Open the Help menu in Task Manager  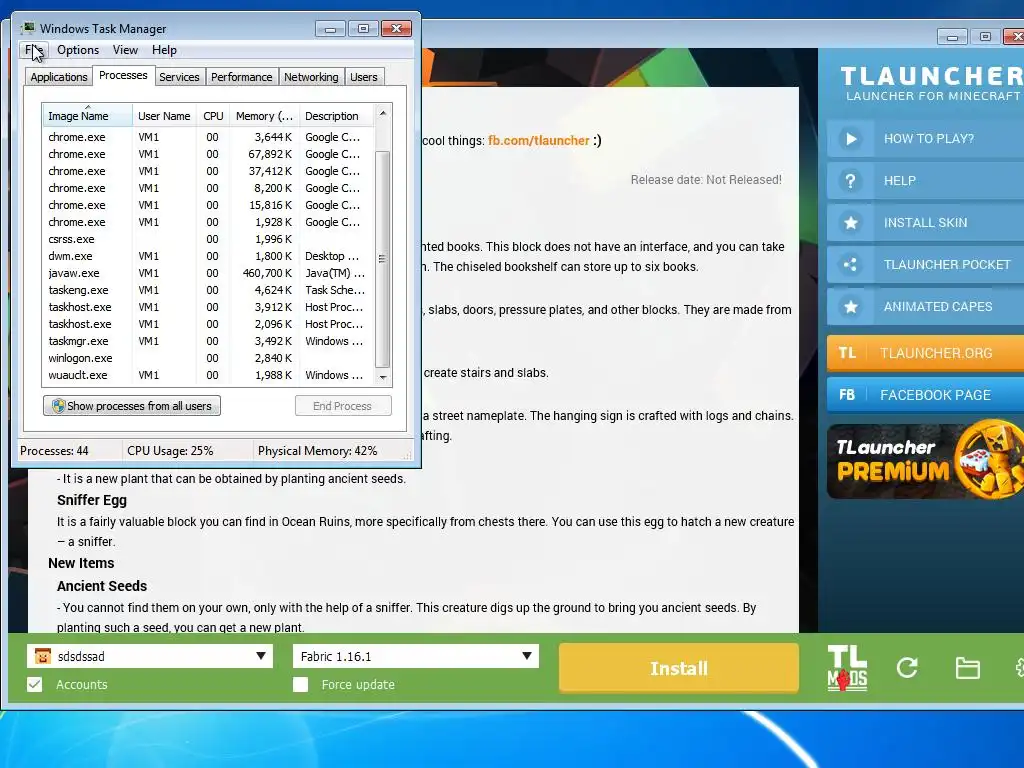click(x=164, y=50)
